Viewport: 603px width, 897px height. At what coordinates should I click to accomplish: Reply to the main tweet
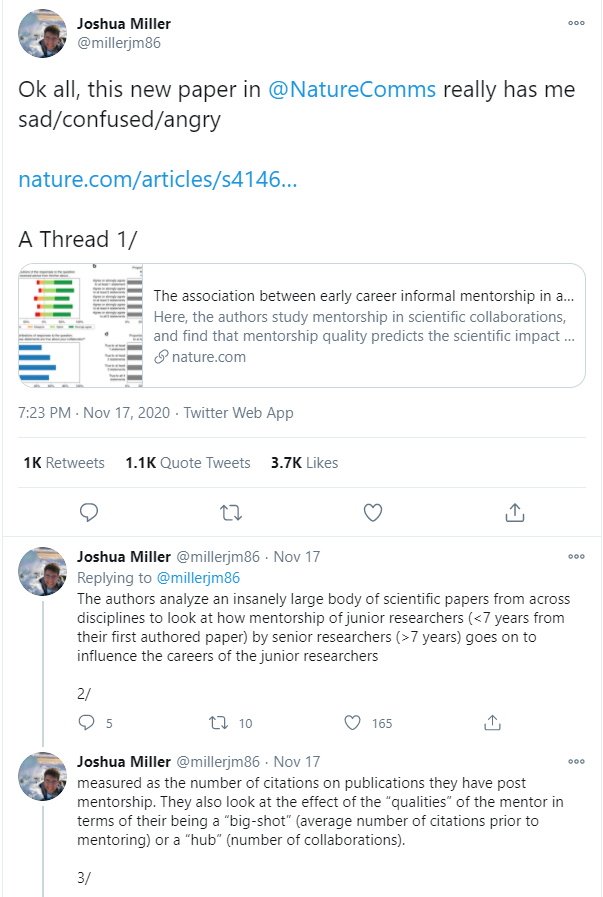[x=88, y=512]
